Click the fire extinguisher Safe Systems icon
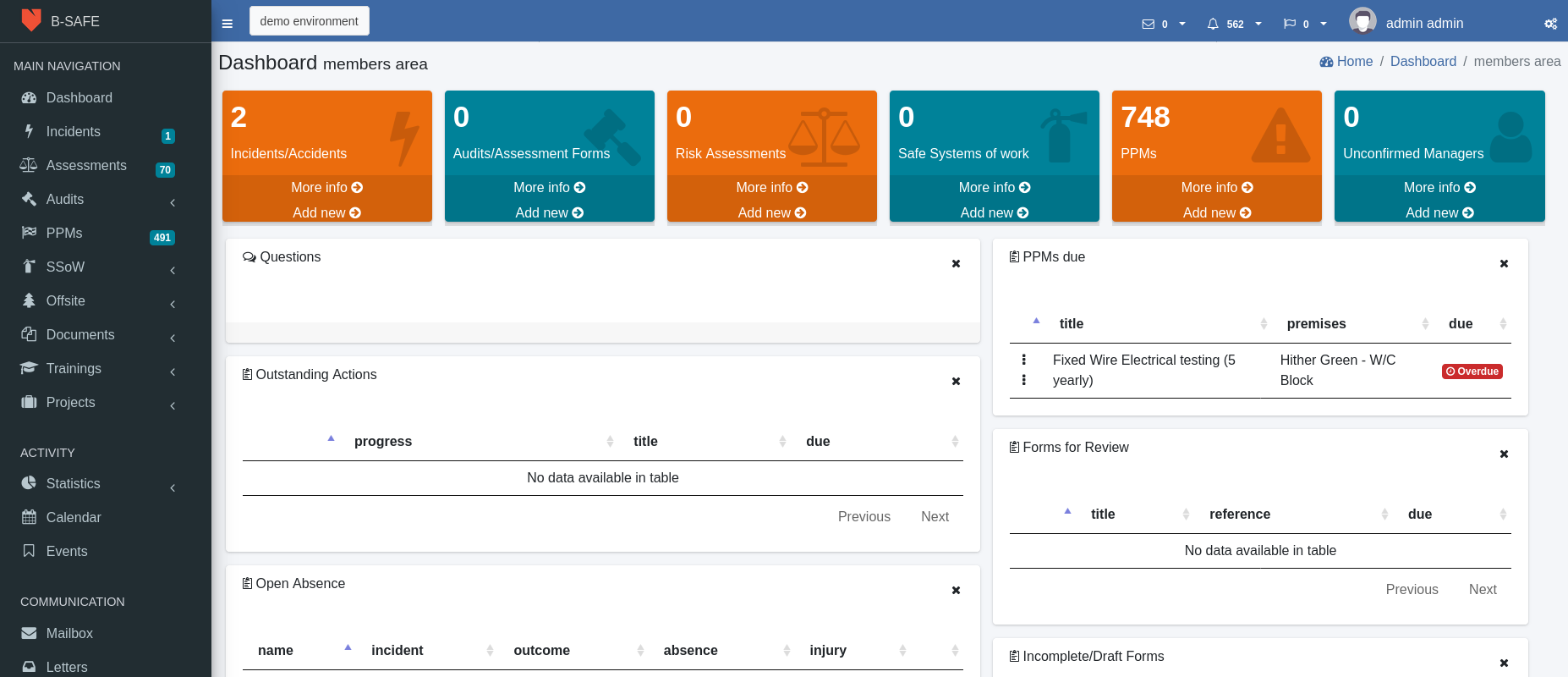 1062,135
